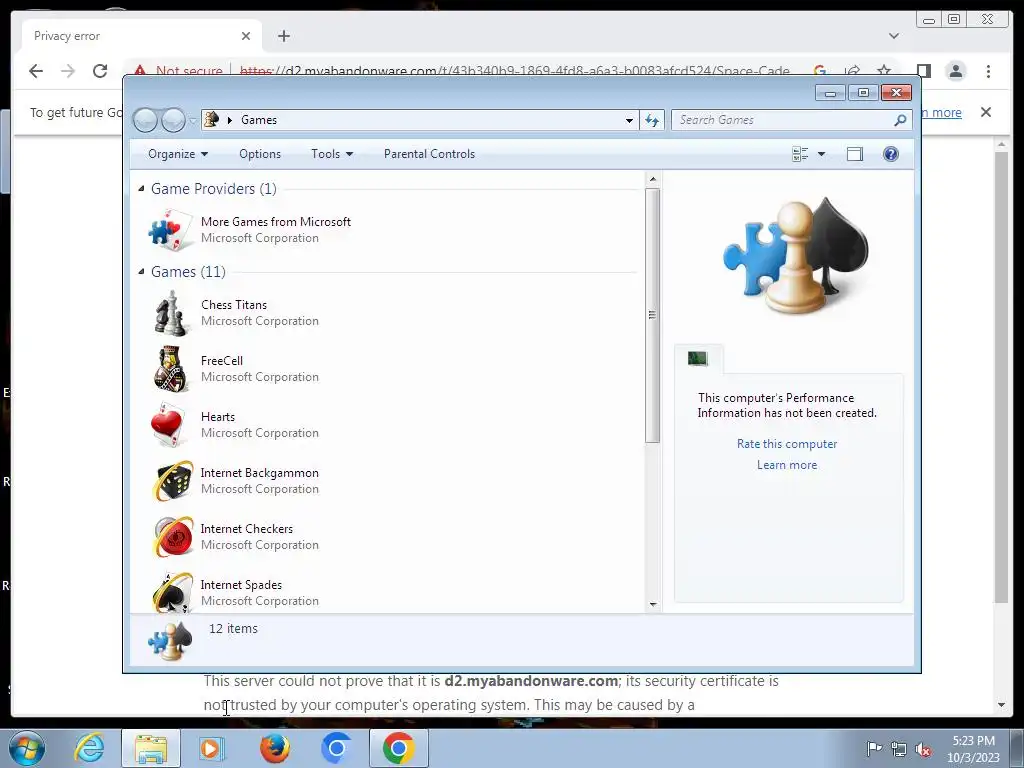This screenshot has width=1024, height=768.
Task: Open the address bar history dropdown
Action: pyautogui.click(x=629, y=120)
